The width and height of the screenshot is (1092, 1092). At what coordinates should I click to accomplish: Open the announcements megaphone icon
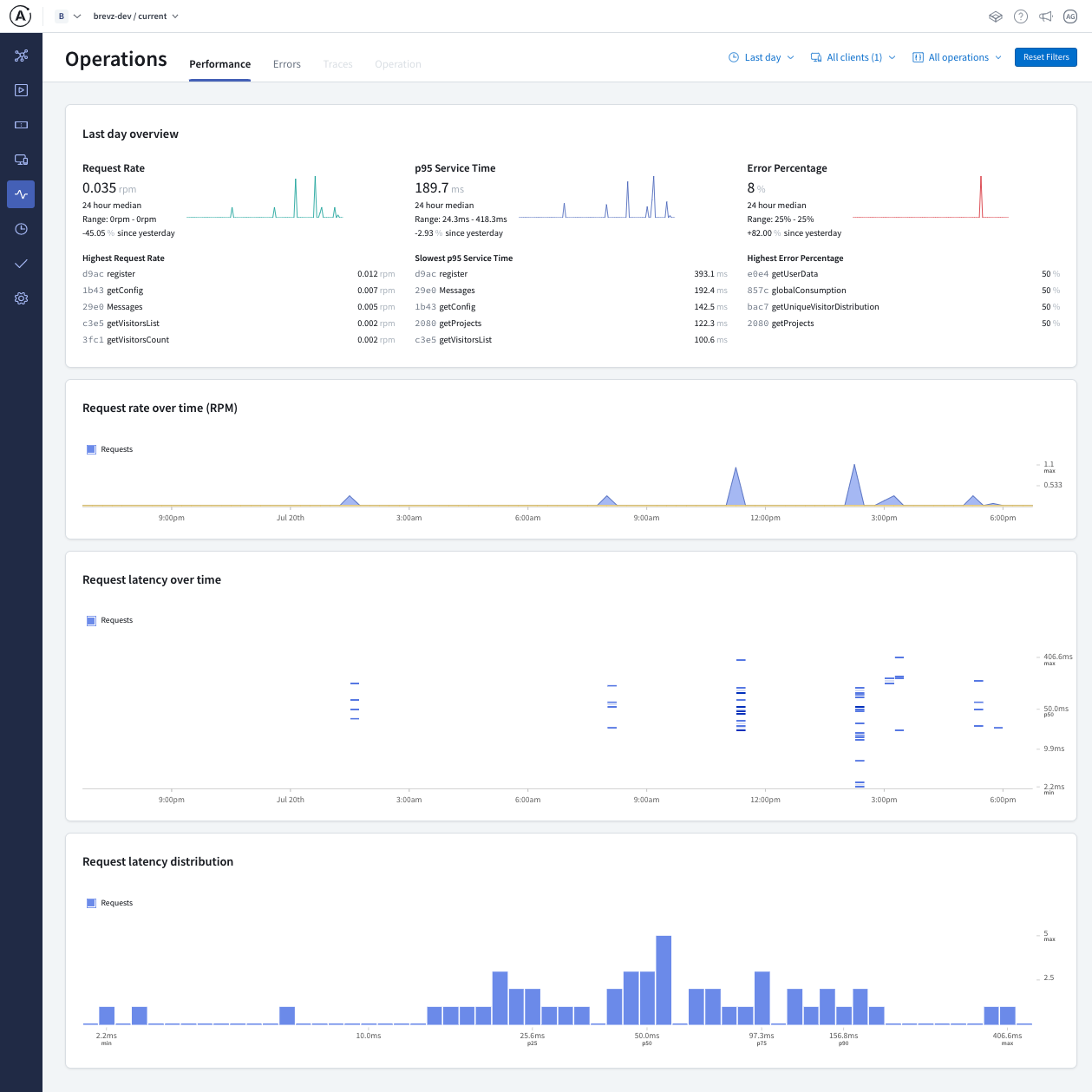1046,16
